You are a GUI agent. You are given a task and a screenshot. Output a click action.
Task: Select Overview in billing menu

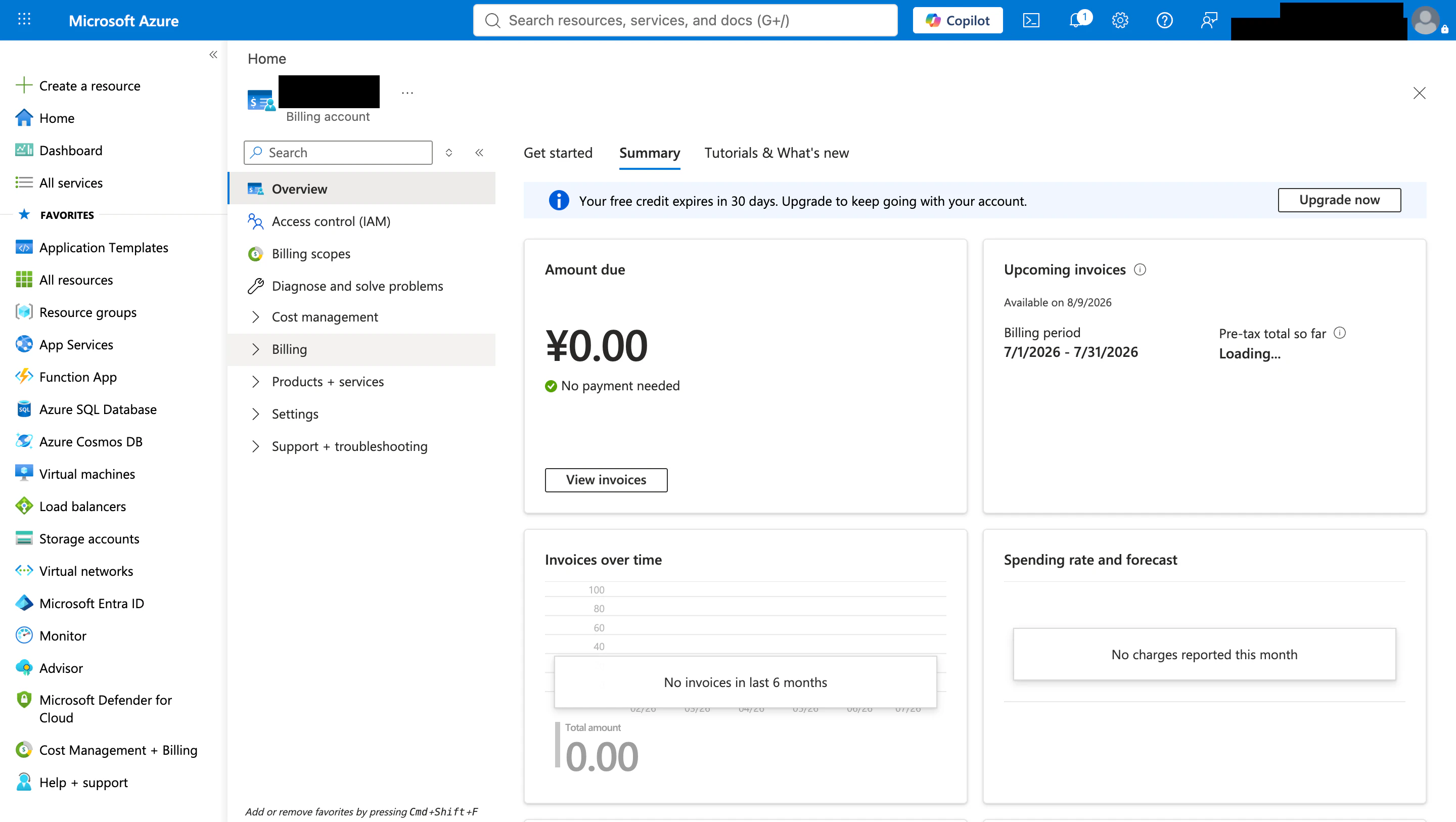362,188
